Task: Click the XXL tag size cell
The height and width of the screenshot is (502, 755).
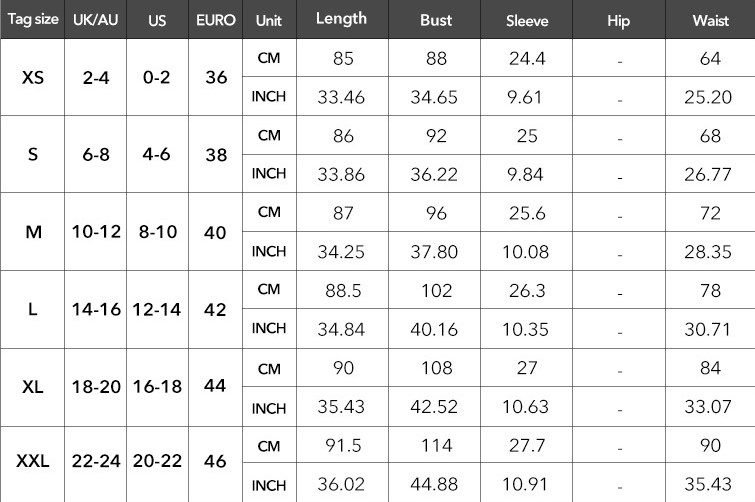Action: (33, 461)
